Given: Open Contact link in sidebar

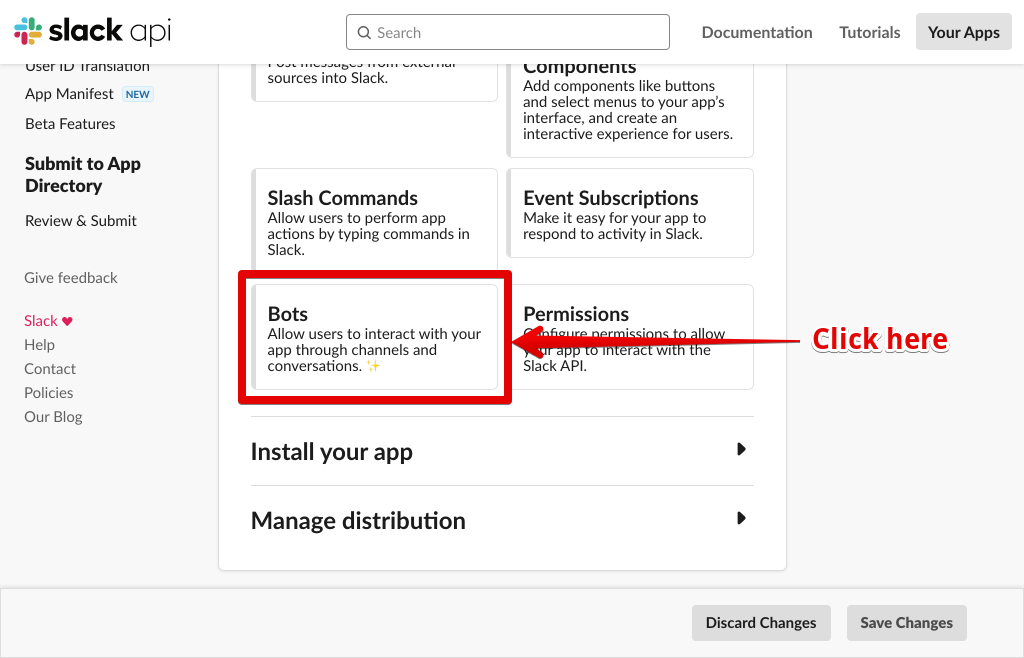Looking at the screenshot, I should pyautogui.click(x=50, y=369).
